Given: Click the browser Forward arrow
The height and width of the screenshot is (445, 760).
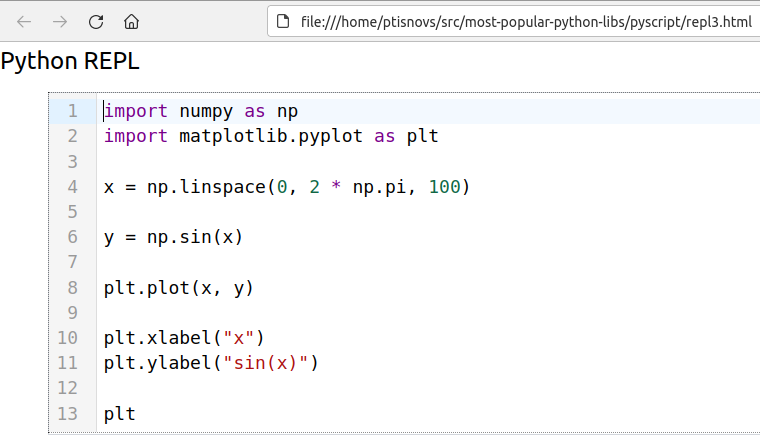Looking at the screenshot, I should 60,21.
